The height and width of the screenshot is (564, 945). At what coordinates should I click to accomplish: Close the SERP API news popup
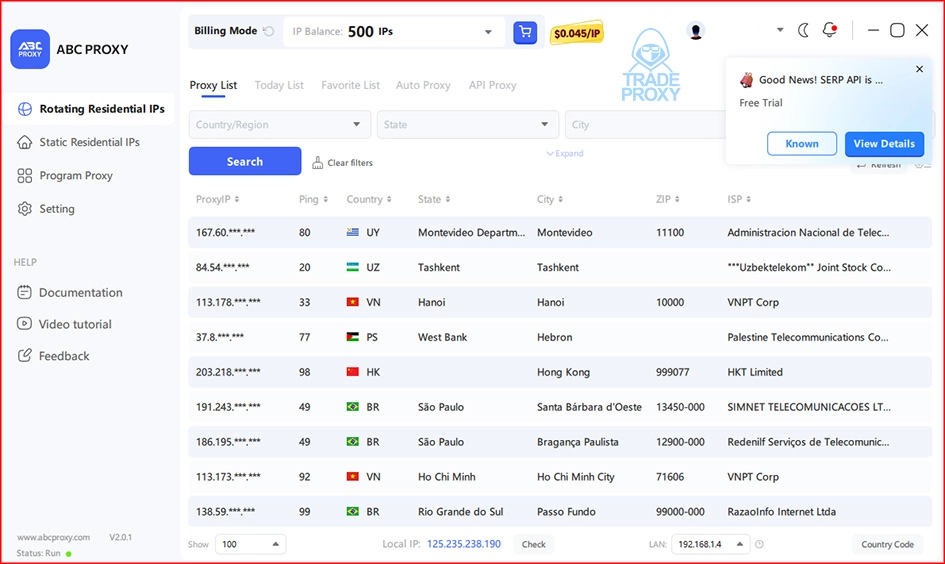point(919,69)
